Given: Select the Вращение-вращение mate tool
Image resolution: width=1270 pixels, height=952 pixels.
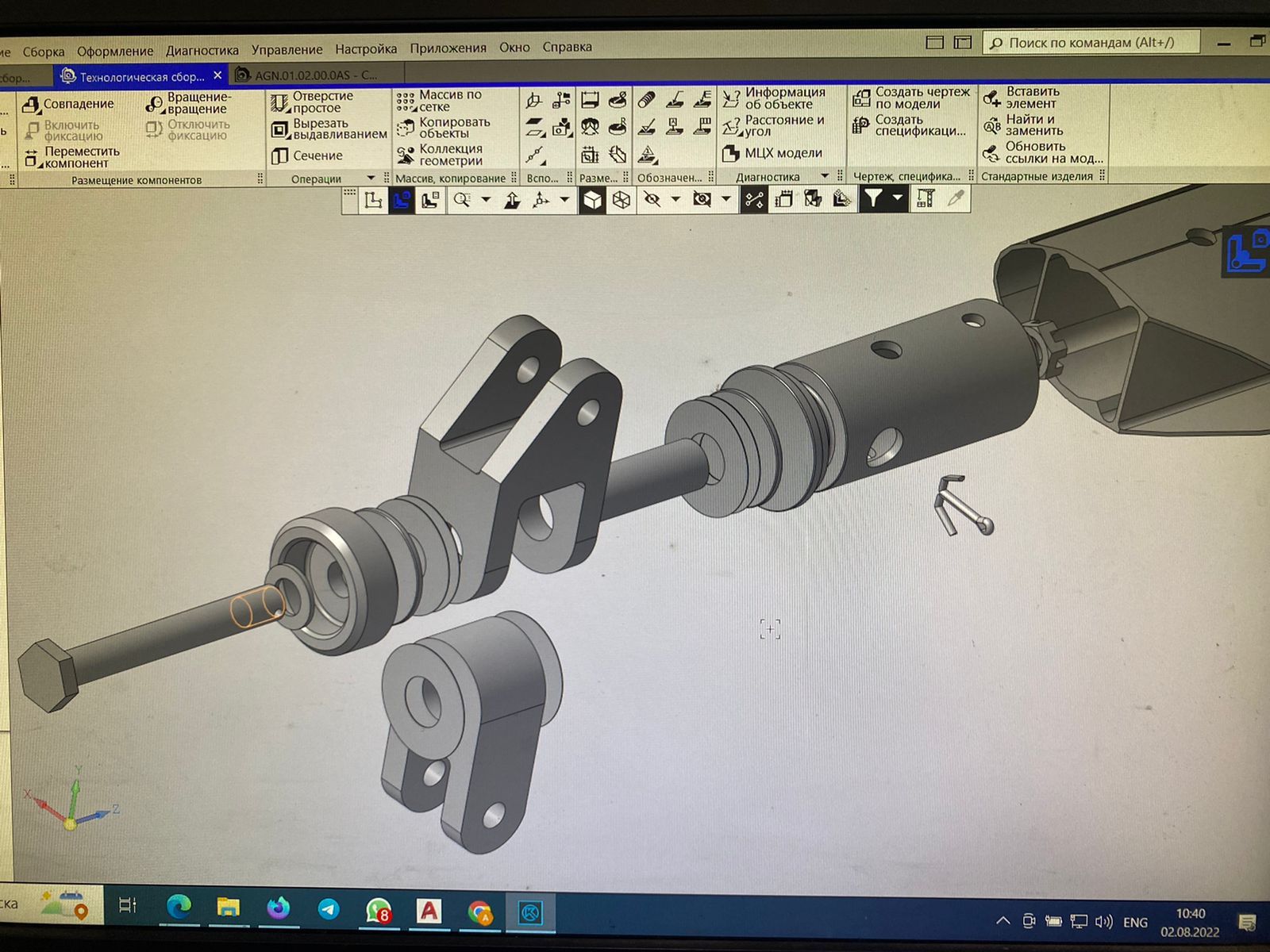Looking at the screenshot, I should coord(188,103).
